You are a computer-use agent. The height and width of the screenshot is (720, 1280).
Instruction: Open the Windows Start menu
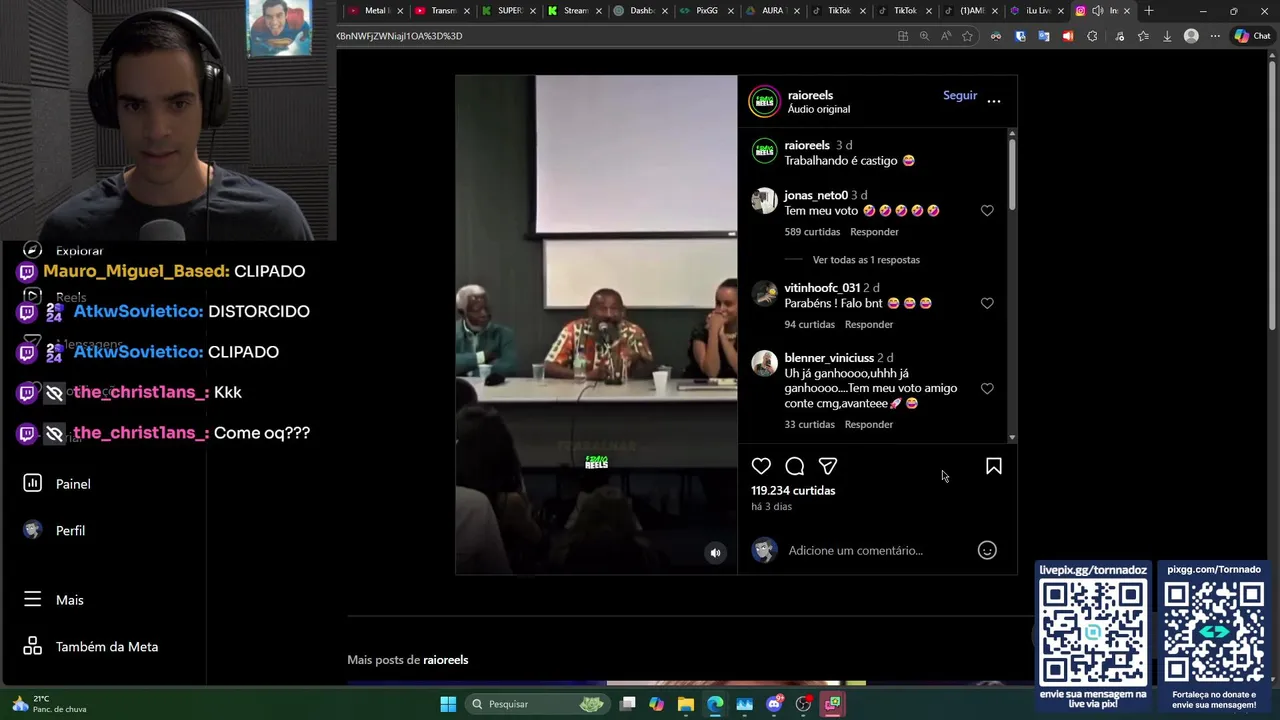tap(448, 704)
